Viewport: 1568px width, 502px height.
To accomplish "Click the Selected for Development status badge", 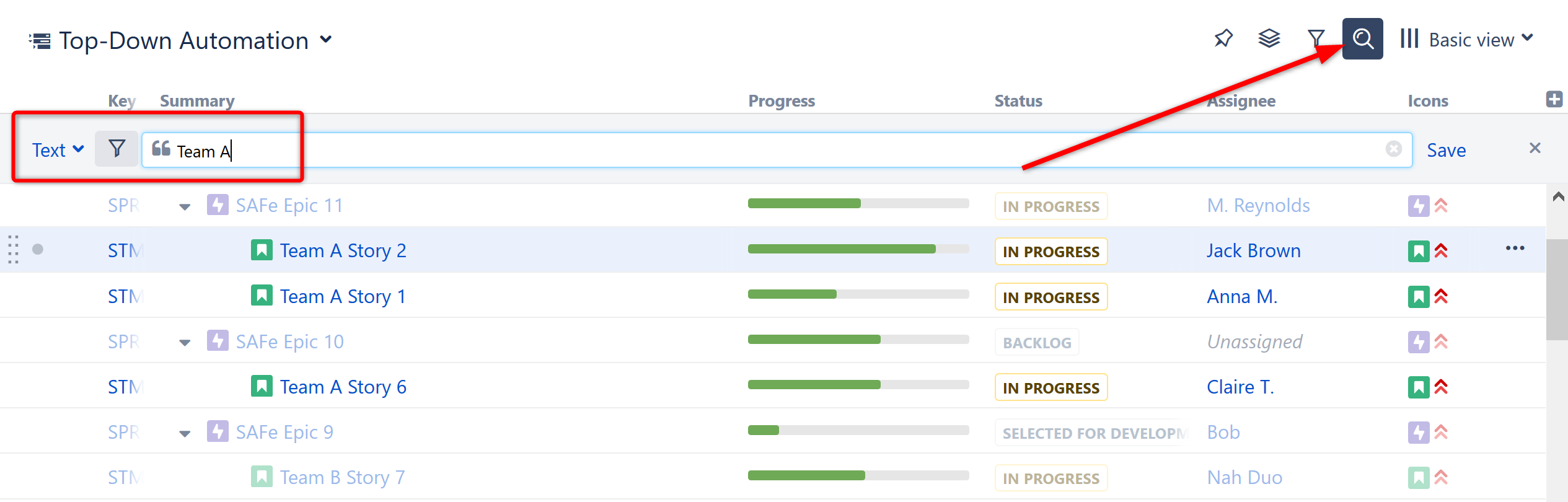I will (1093, 433).
